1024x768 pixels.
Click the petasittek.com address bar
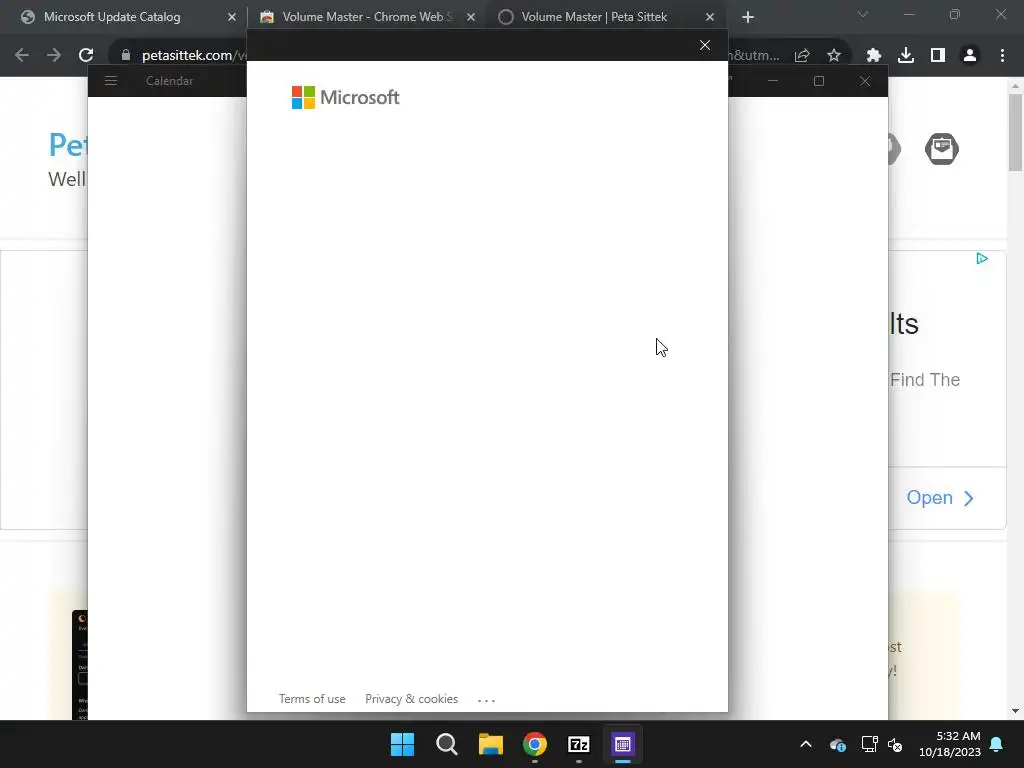(x=187, y=56)
